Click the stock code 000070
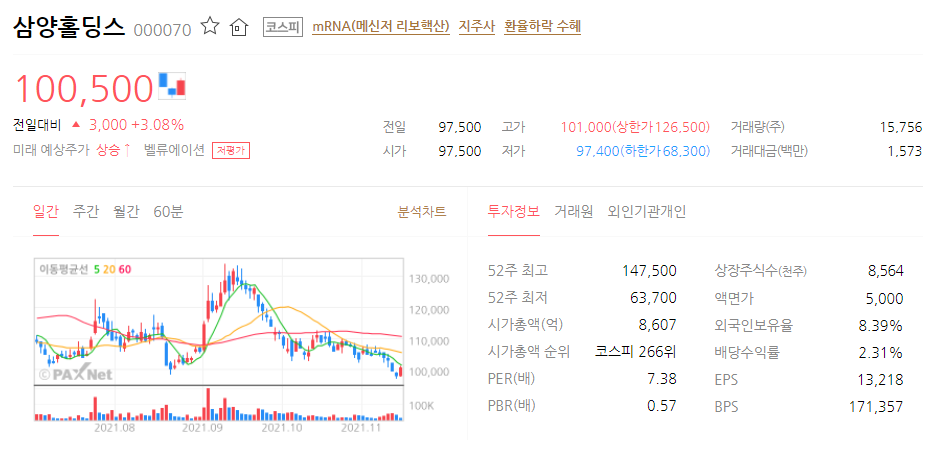This screenshot has height=452, width=936. coord(162,30)
